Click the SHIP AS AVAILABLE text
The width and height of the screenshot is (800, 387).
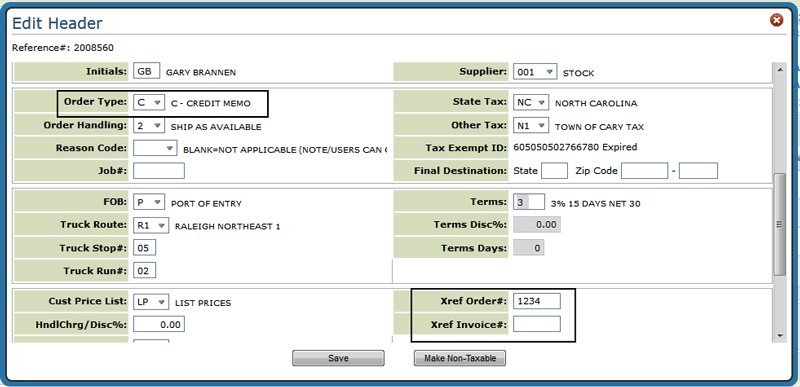click(216, 127)
